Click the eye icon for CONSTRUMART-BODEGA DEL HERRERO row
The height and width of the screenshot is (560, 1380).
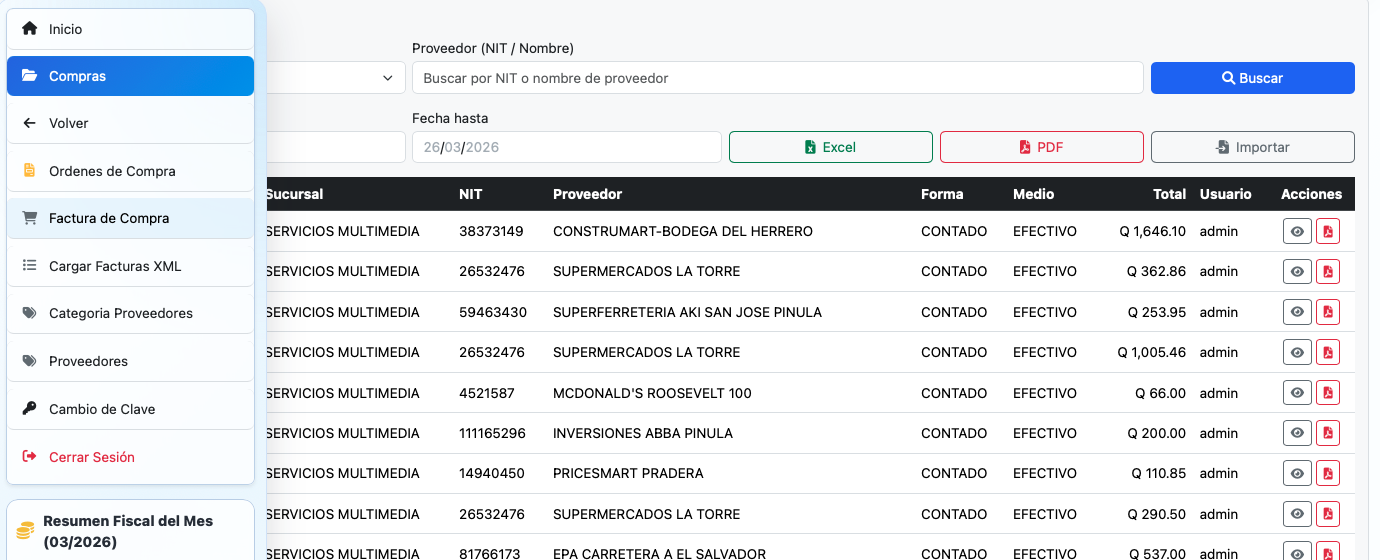point(1297,231)
